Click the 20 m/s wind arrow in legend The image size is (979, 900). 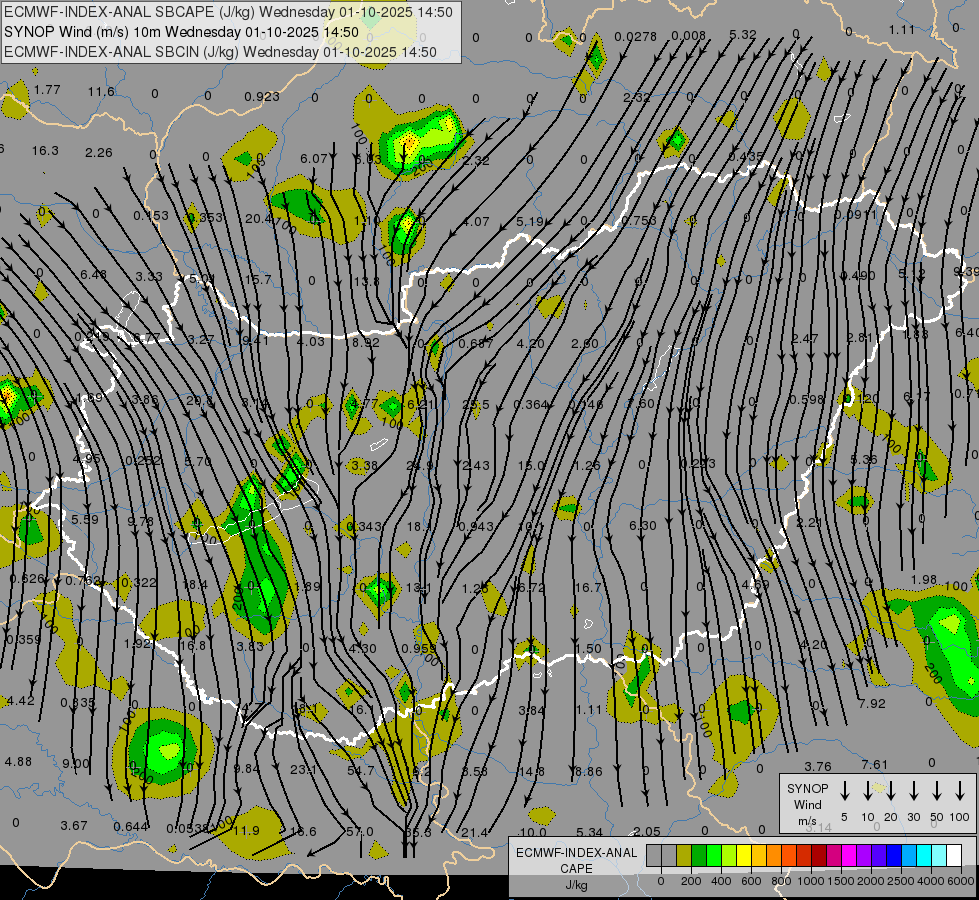coord(890,790)
